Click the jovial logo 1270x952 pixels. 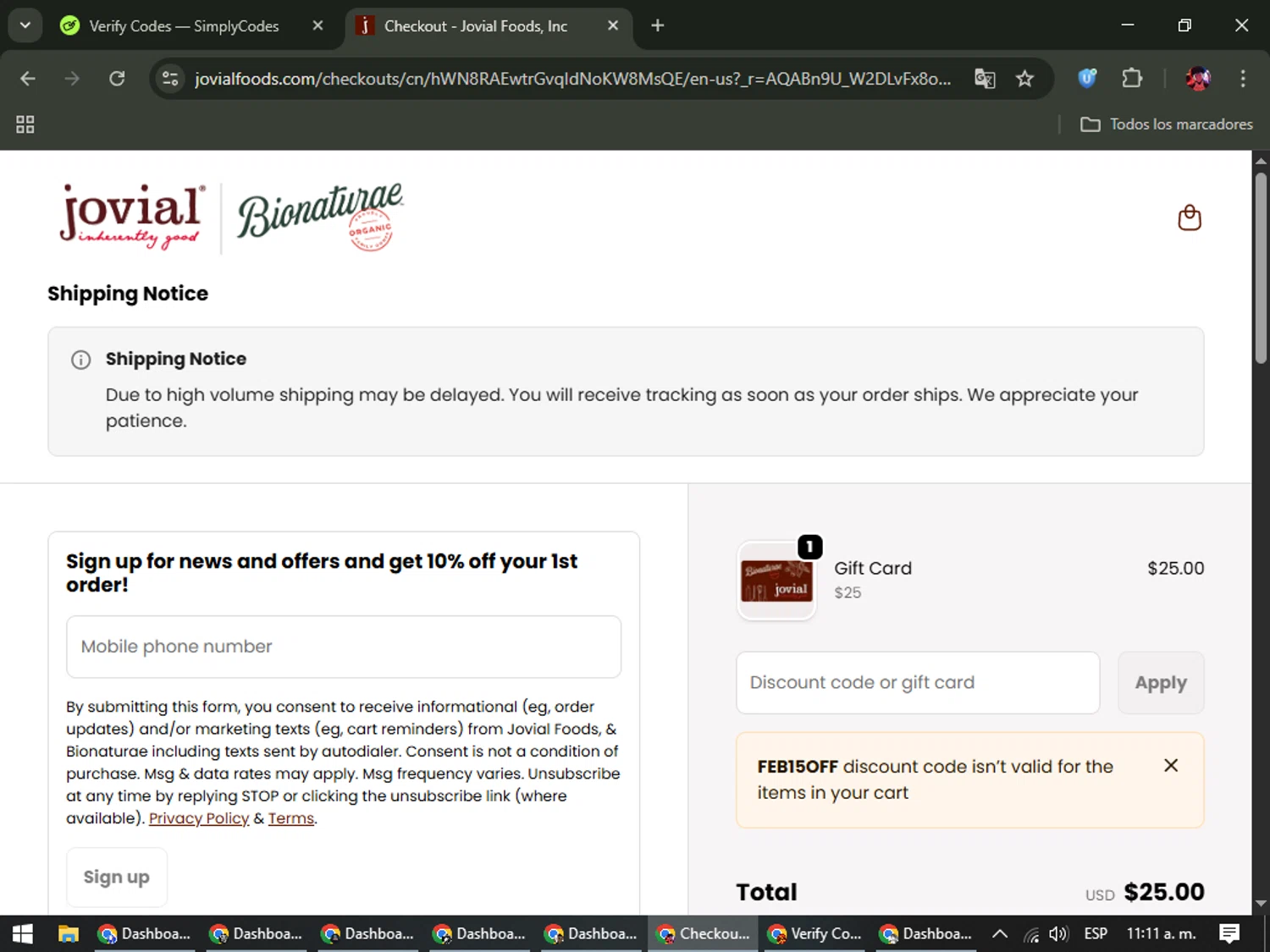tap(132, 216)
